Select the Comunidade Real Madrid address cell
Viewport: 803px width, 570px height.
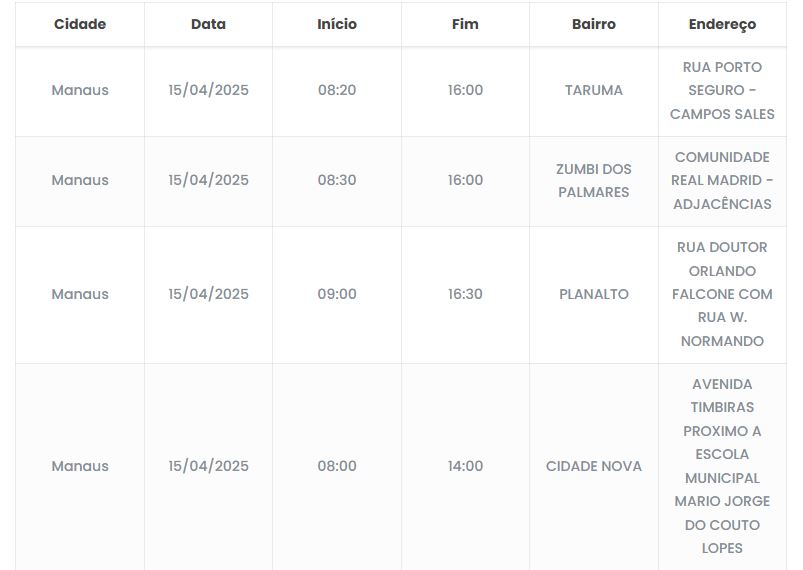(x=722, y=180)
